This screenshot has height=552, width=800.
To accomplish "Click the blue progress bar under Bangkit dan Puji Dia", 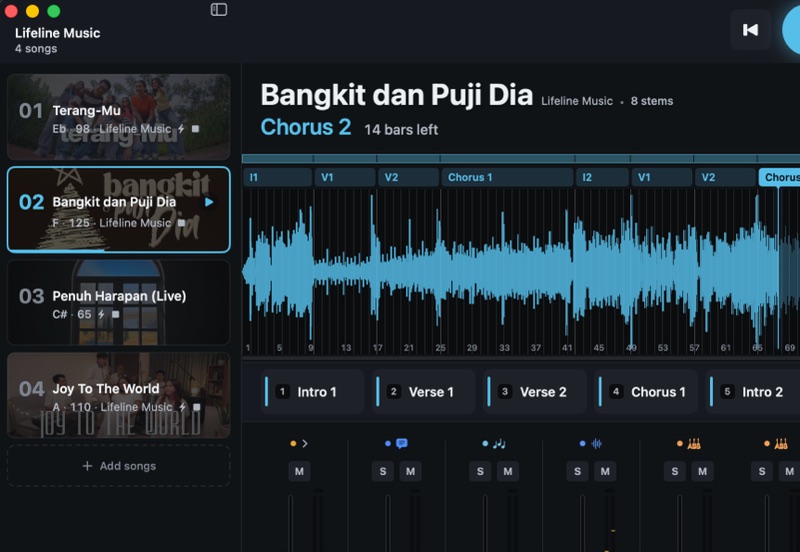I will pyautogui.click(x=56, y=250).
